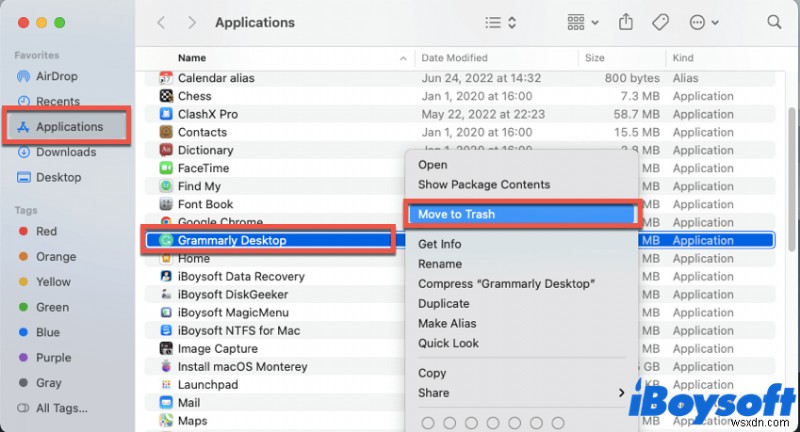Sort by the Kind column header
Screen dimensions: 800x432
(683, 58)
